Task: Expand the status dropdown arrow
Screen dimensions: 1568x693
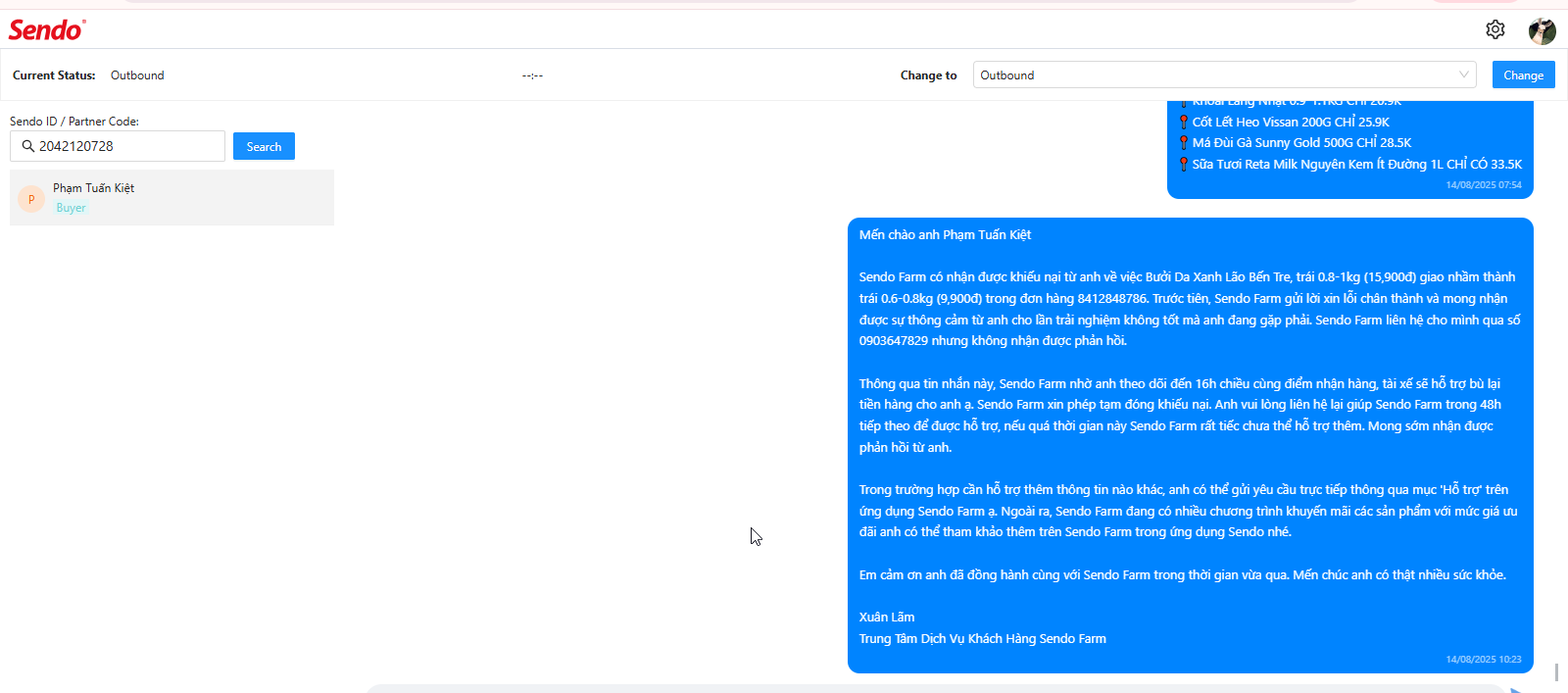Action: click(x=1464, y=74)
